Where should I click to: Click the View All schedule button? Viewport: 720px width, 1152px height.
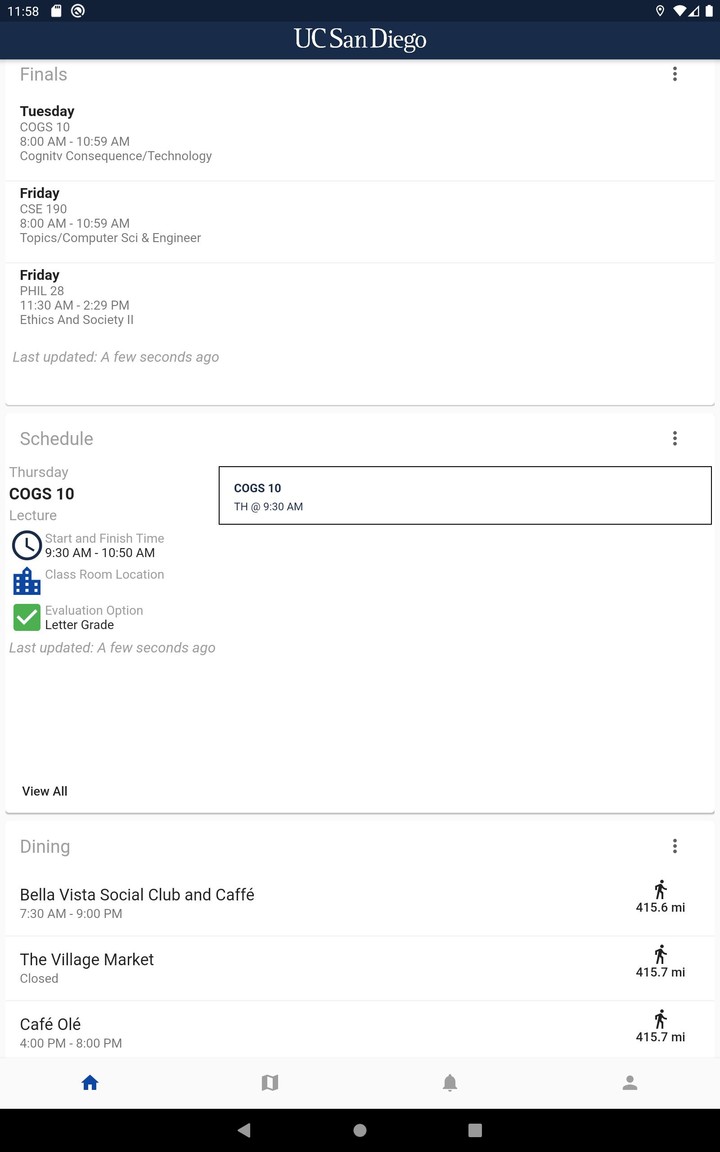pos(45,791)
